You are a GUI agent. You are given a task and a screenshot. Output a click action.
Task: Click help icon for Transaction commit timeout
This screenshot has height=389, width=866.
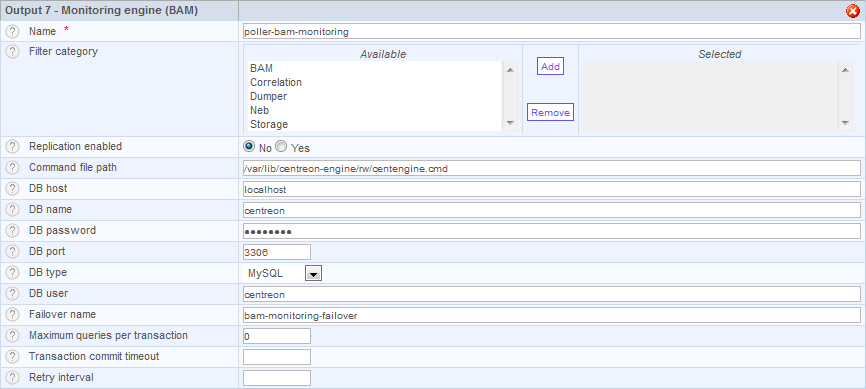coord(12,357)
